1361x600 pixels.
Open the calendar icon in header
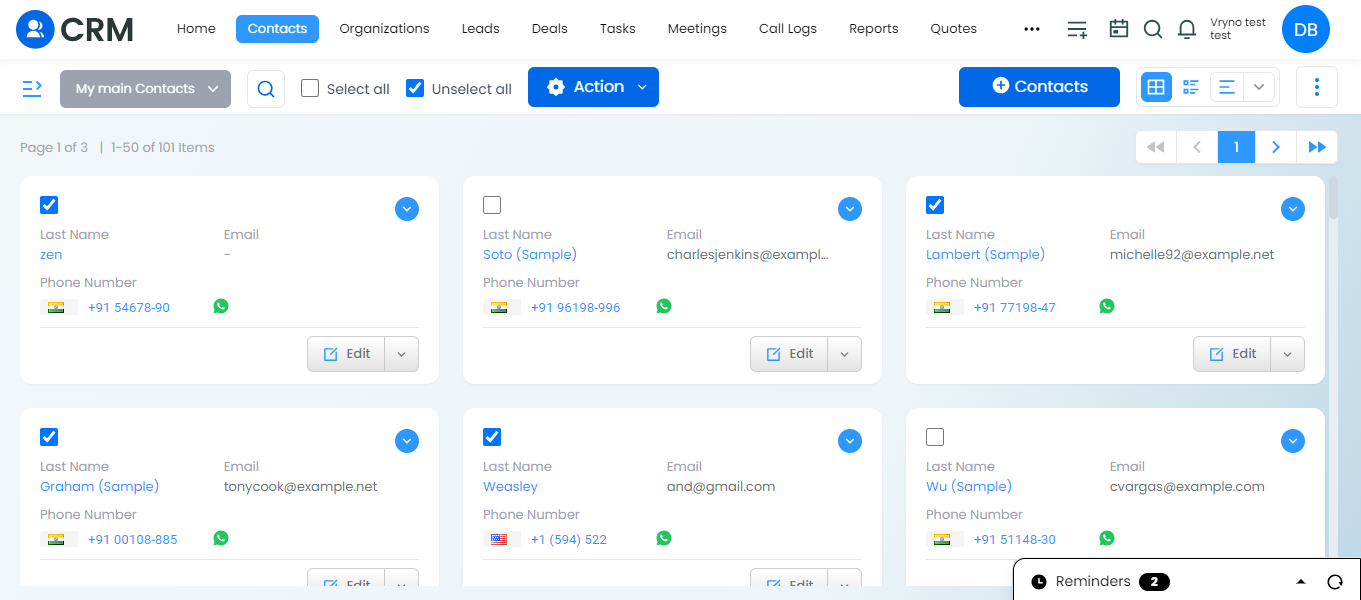pos(1119,29)
